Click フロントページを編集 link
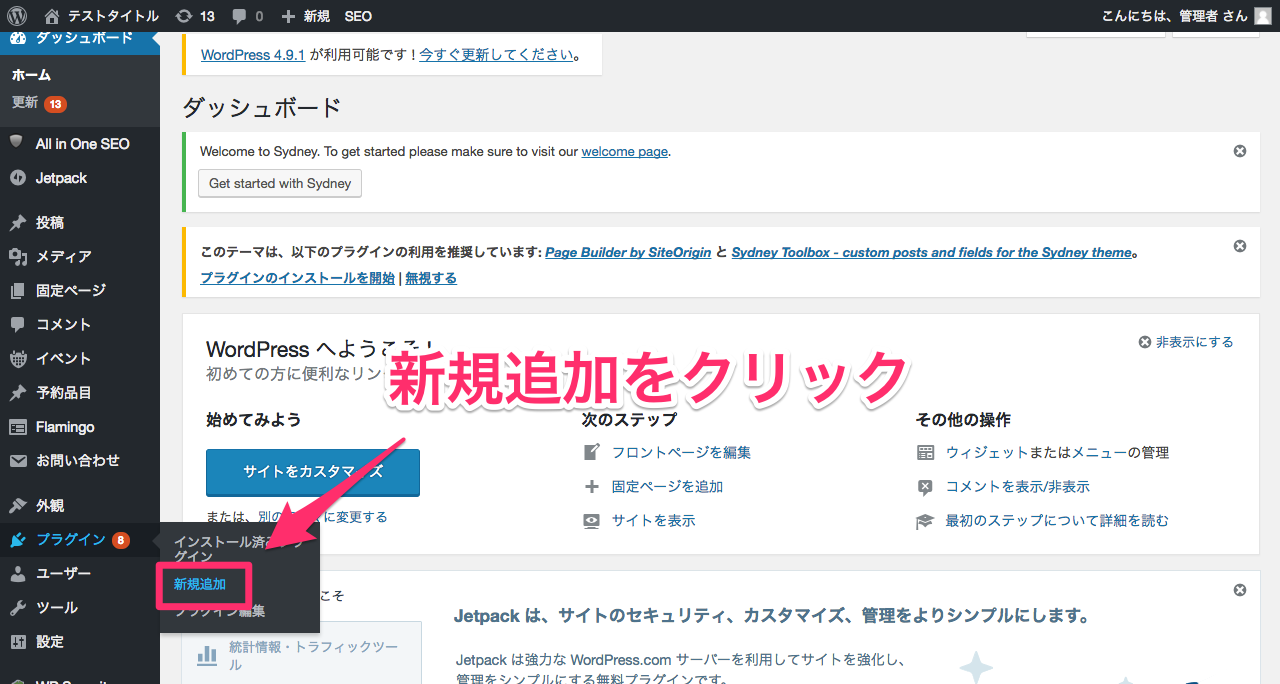 click(x=681, y=452)
